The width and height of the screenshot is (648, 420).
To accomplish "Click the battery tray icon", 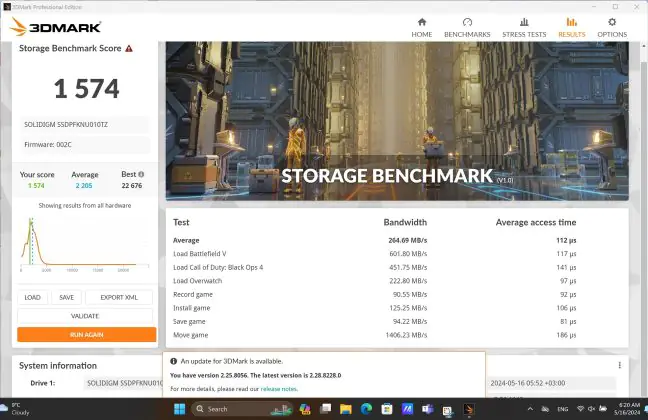I will (603, 409).
